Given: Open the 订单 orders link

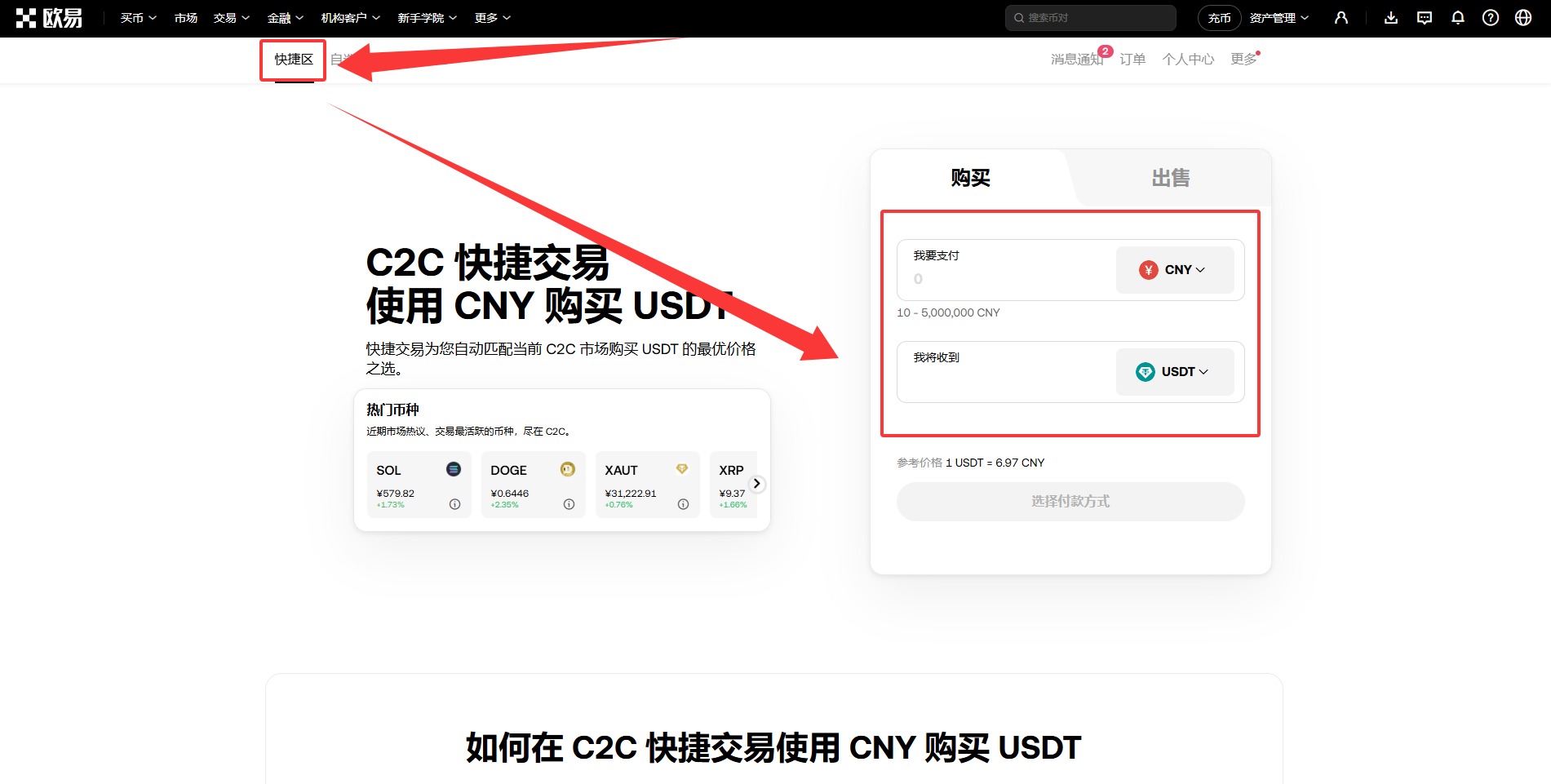Looking at the screenshot, I should (1132, 60).
